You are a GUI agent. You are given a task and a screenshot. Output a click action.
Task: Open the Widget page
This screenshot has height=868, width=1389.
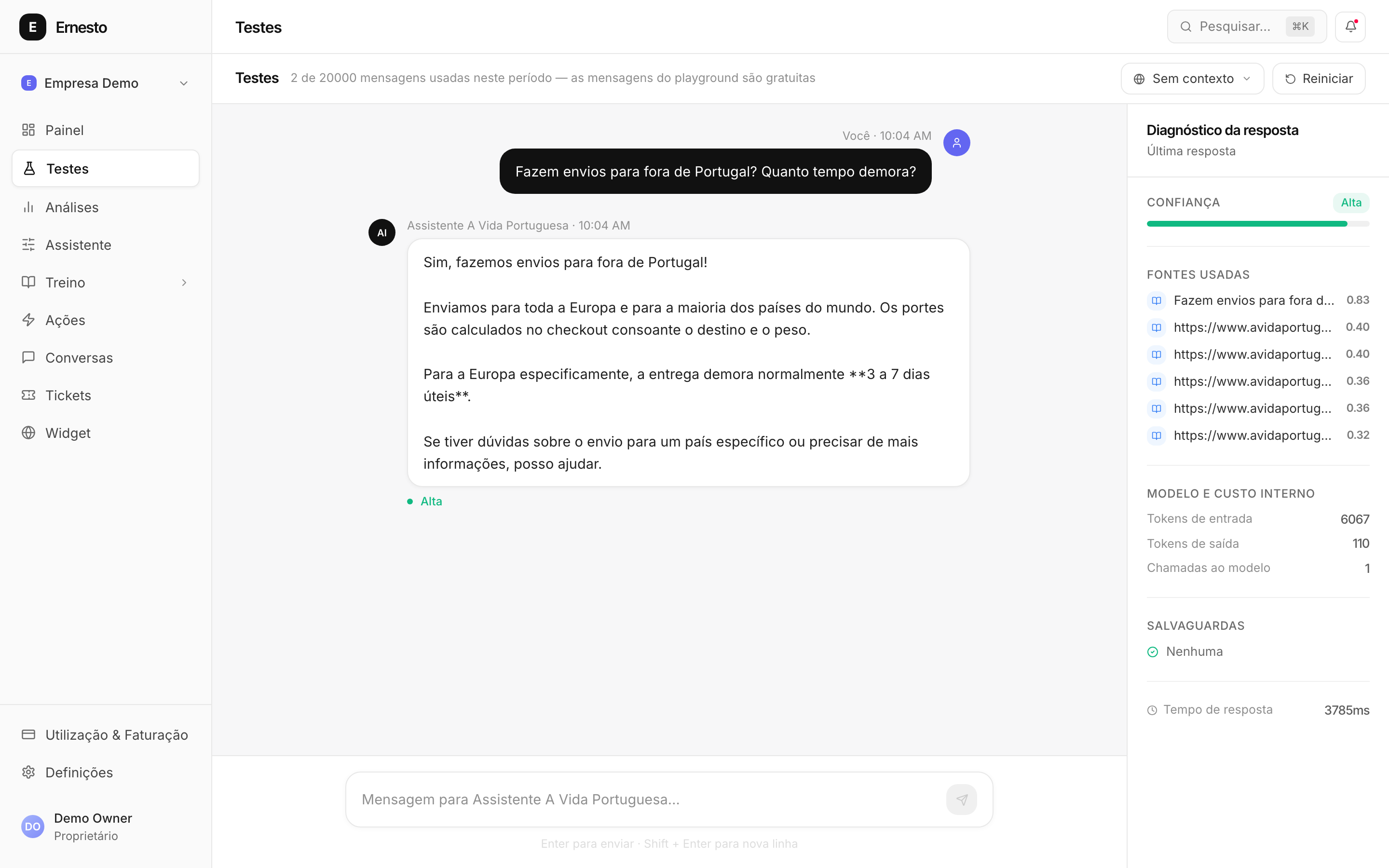[x=106, y=433]
